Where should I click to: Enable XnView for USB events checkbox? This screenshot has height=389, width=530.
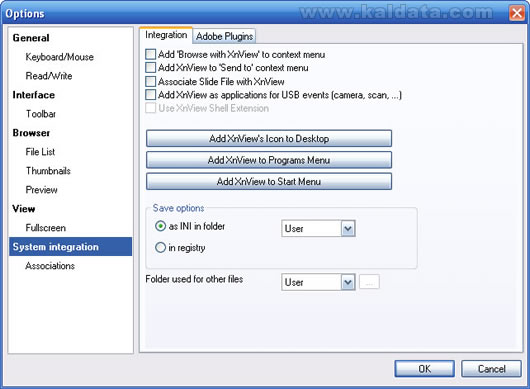[x=150, y=95]
